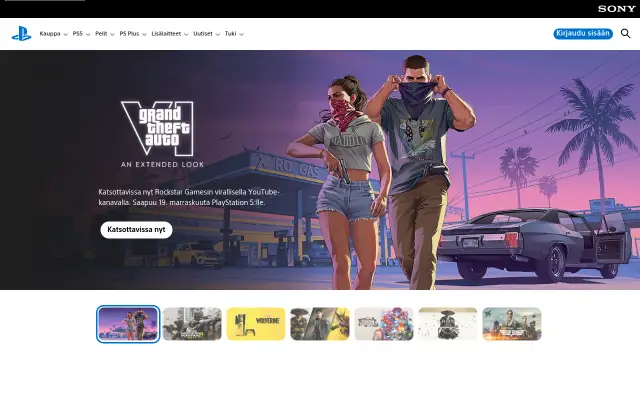Open the search magnifier icon
The width and height of the screenshot is (640, 400).
(625, 33)
